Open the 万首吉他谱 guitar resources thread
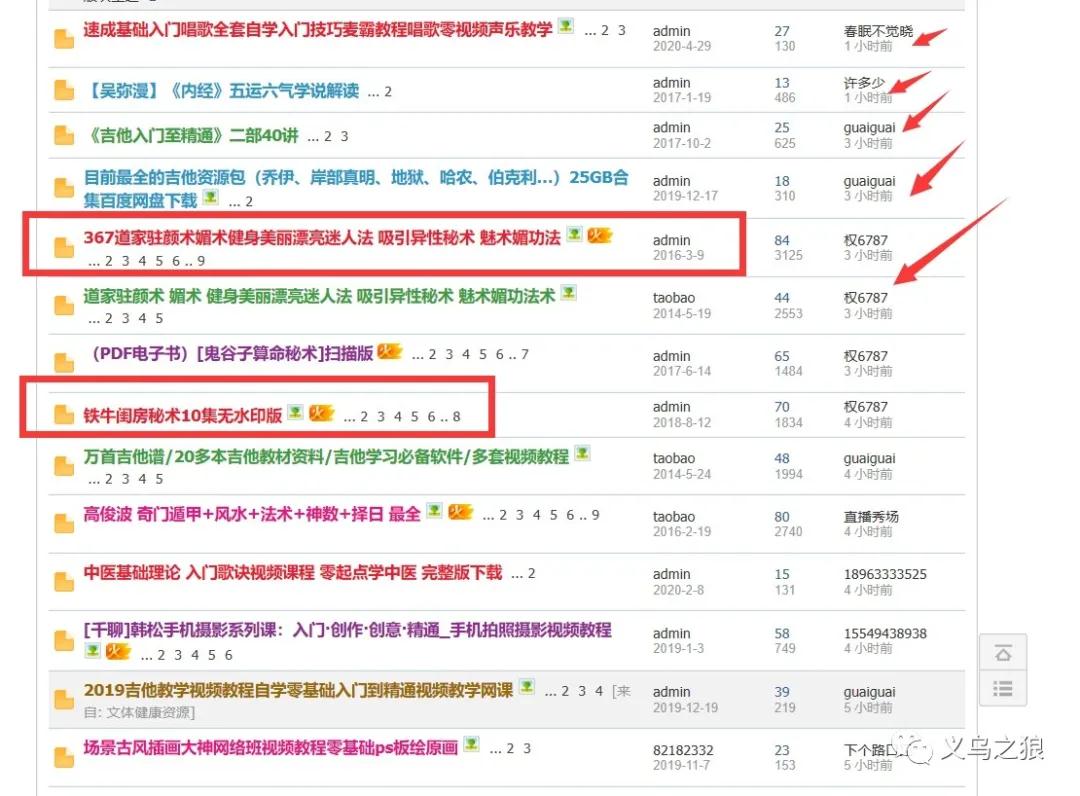The width and height of the screenshot is (1080, 796). [326, 457]
